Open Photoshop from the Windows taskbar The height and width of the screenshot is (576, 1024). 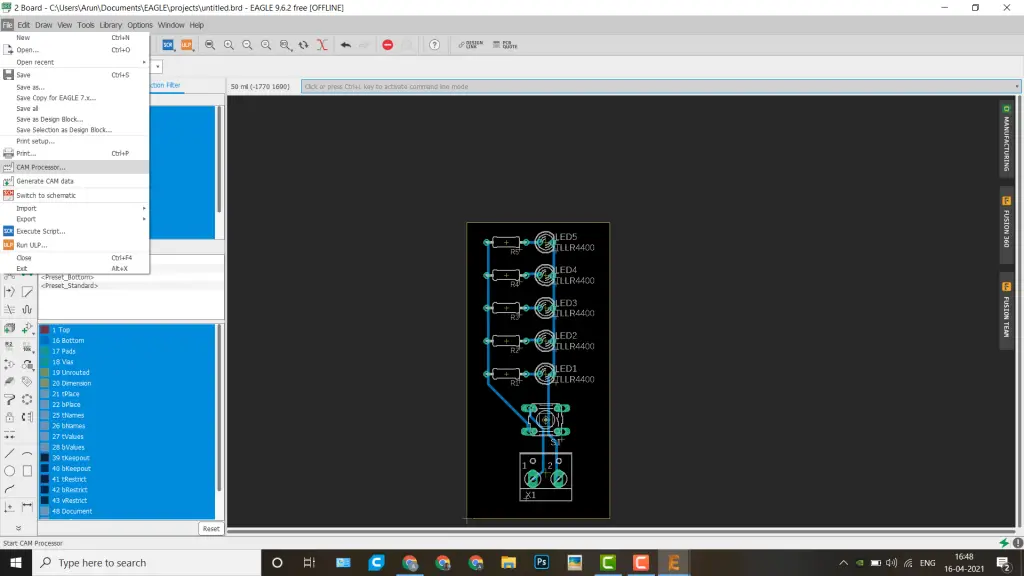[541, 562]
